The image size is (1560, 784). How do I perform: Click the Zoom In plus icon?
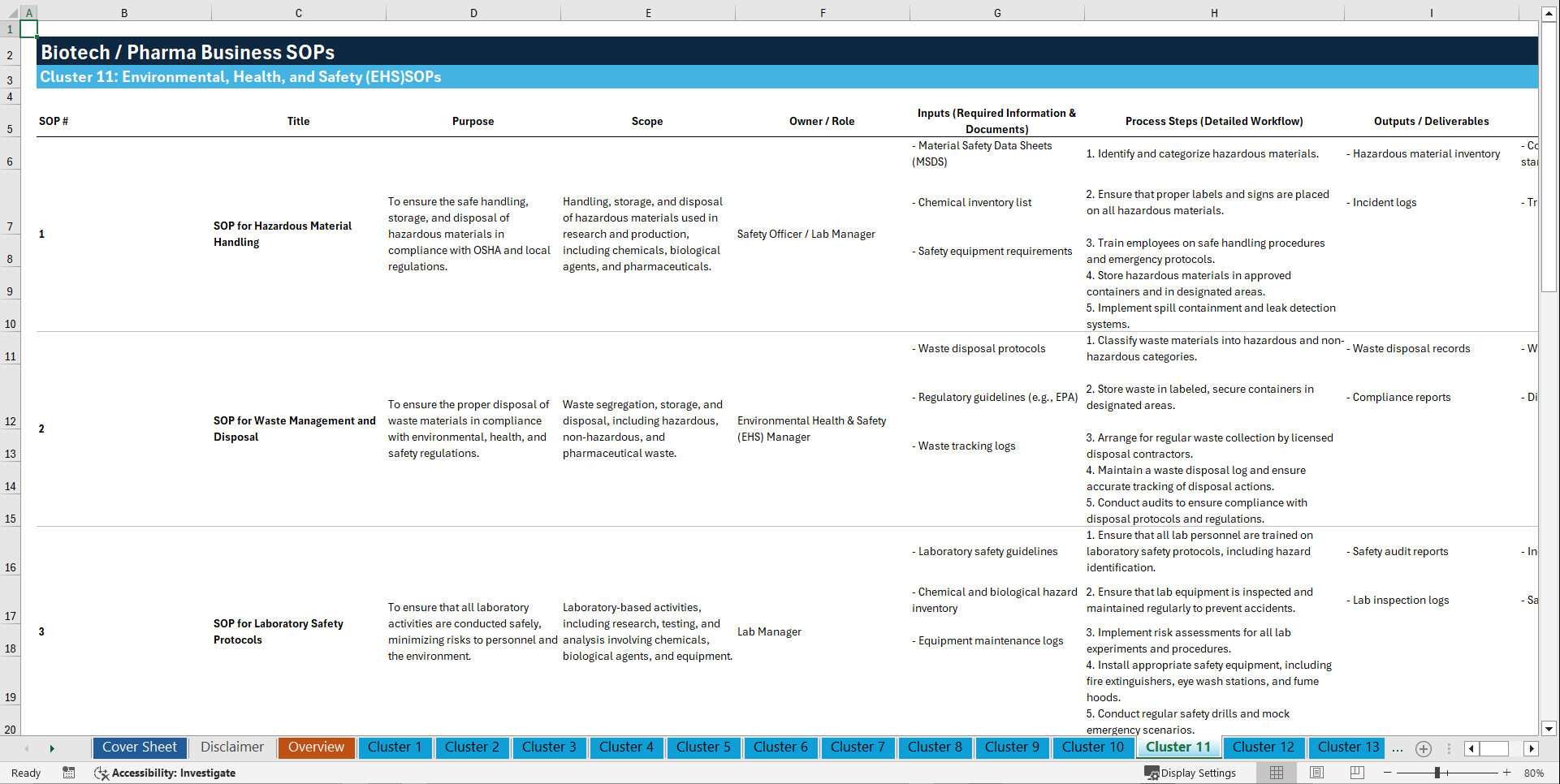(x=1508, y=773)
